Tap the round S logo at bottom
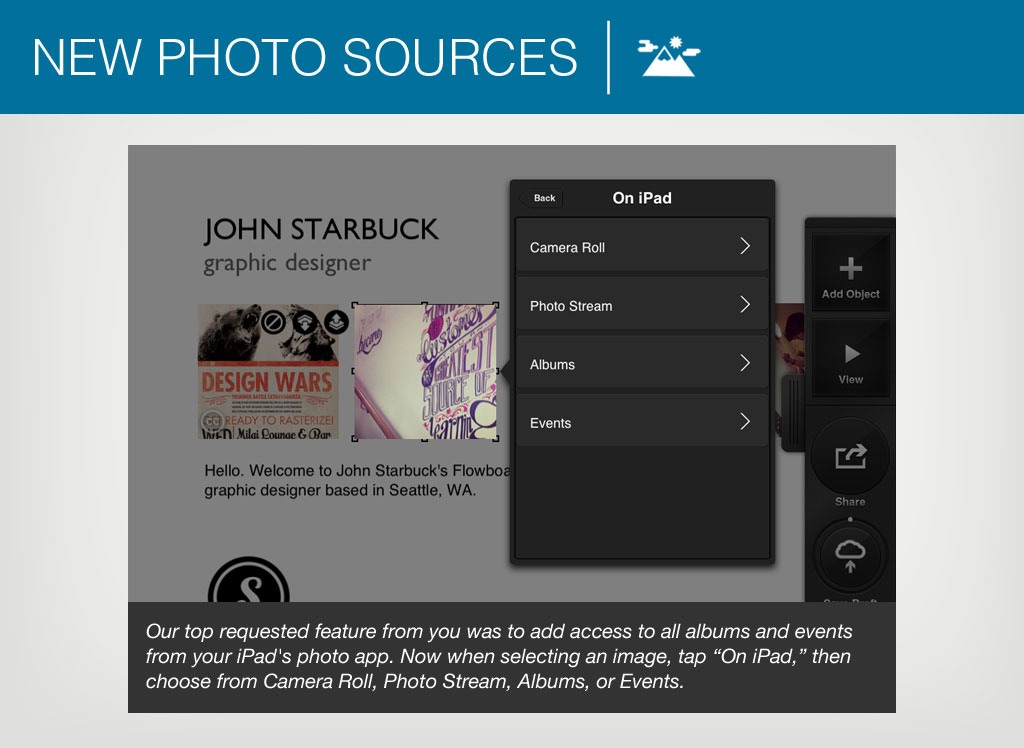The width and height of the screenshot is (1024, 748). point(248,585)
